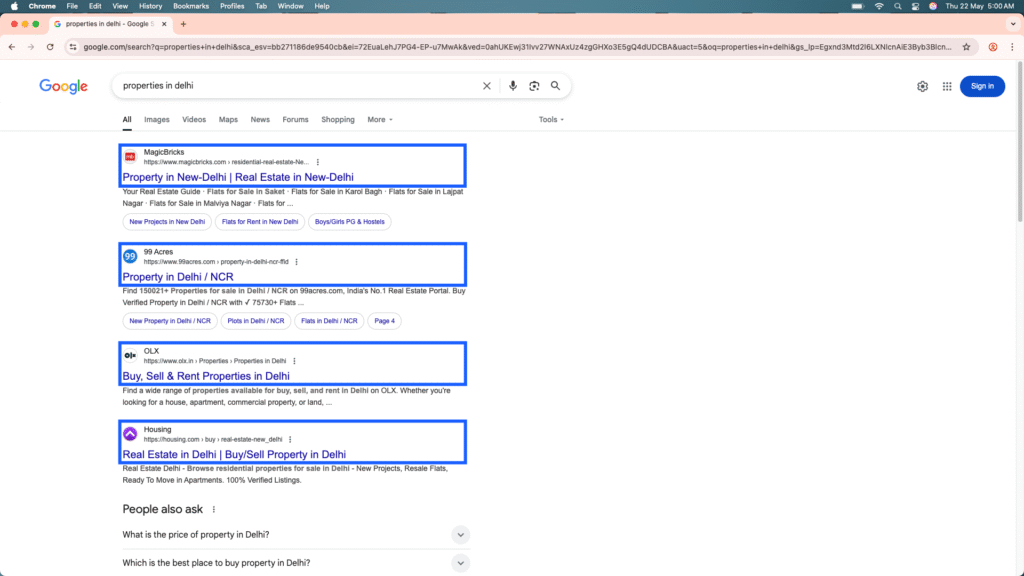Open Wi-Fi status menu
Viewport: 1024px width, 576px height.
(879, 6)
